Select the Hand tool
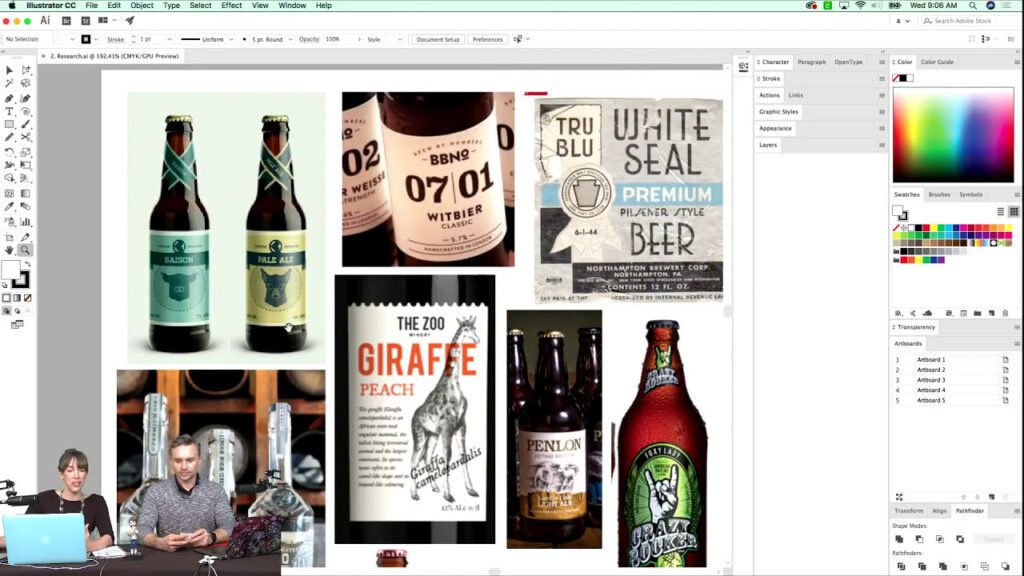Image resolution: width=1024 pixels, height=576 pixels. point(9,250)
